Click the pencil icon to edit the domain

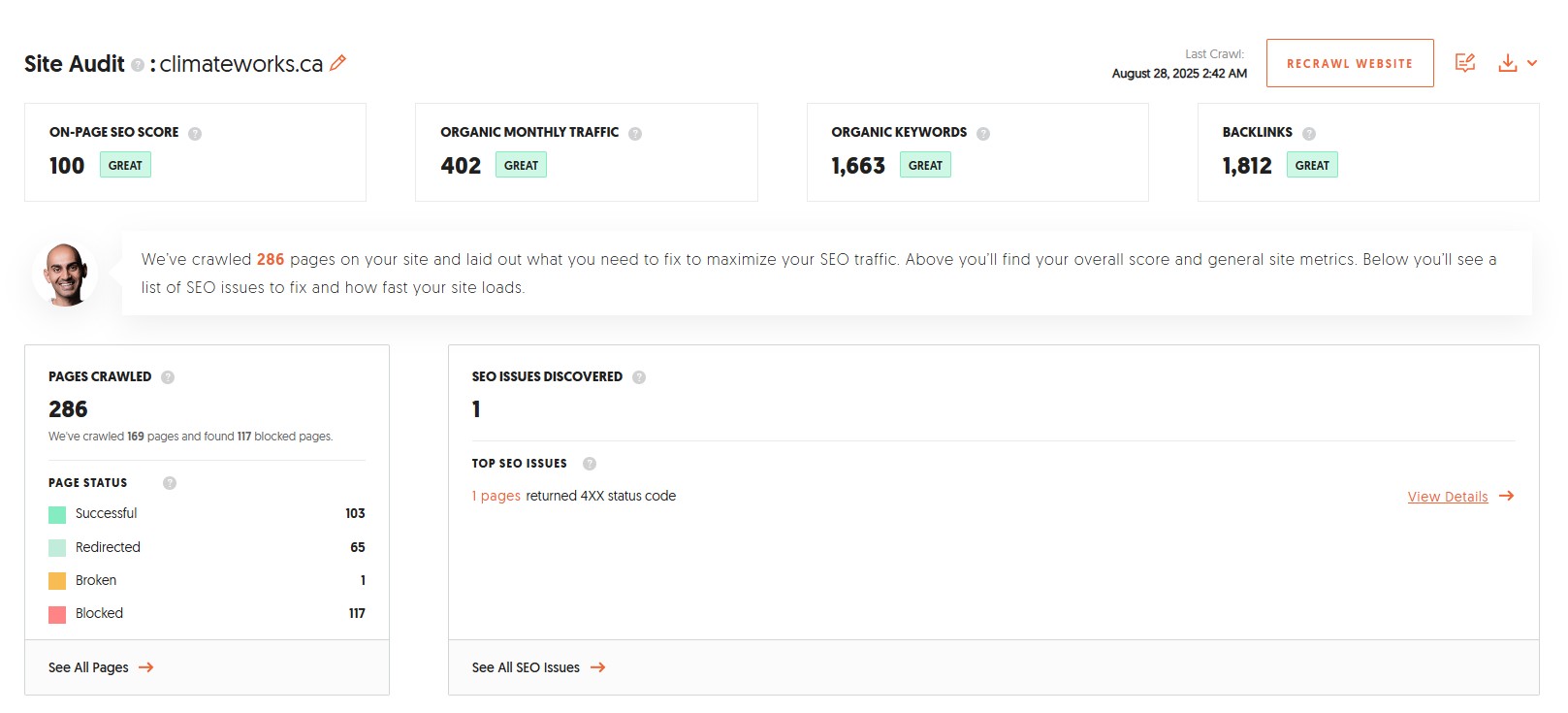click(337, 63)
